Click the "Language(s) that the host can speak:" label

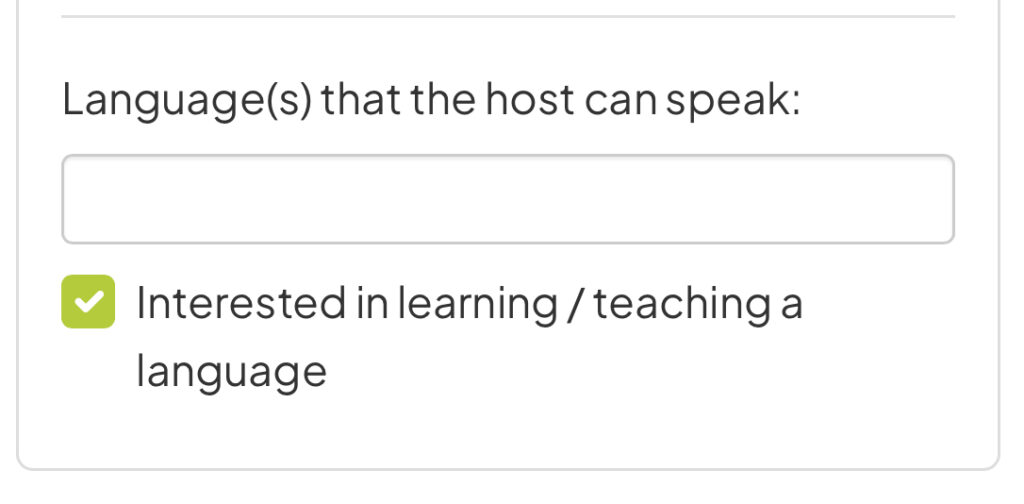click(431, 101)
